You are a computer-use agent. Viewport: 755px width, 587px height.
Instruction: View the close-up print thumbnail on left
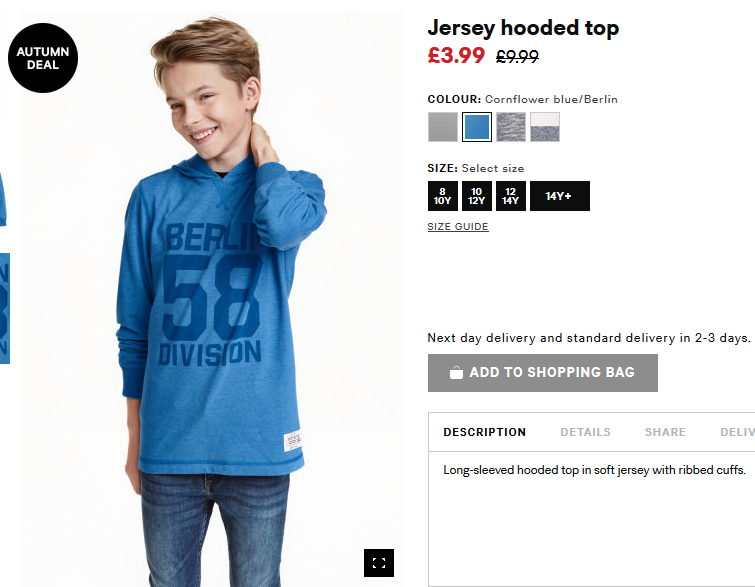click(x=5, y=308)
